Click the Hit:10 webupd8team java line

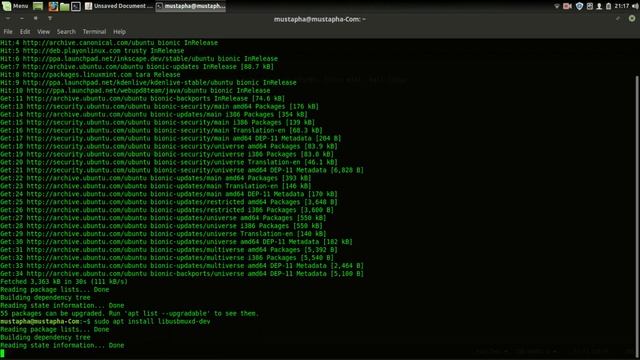tap(135, 91)
